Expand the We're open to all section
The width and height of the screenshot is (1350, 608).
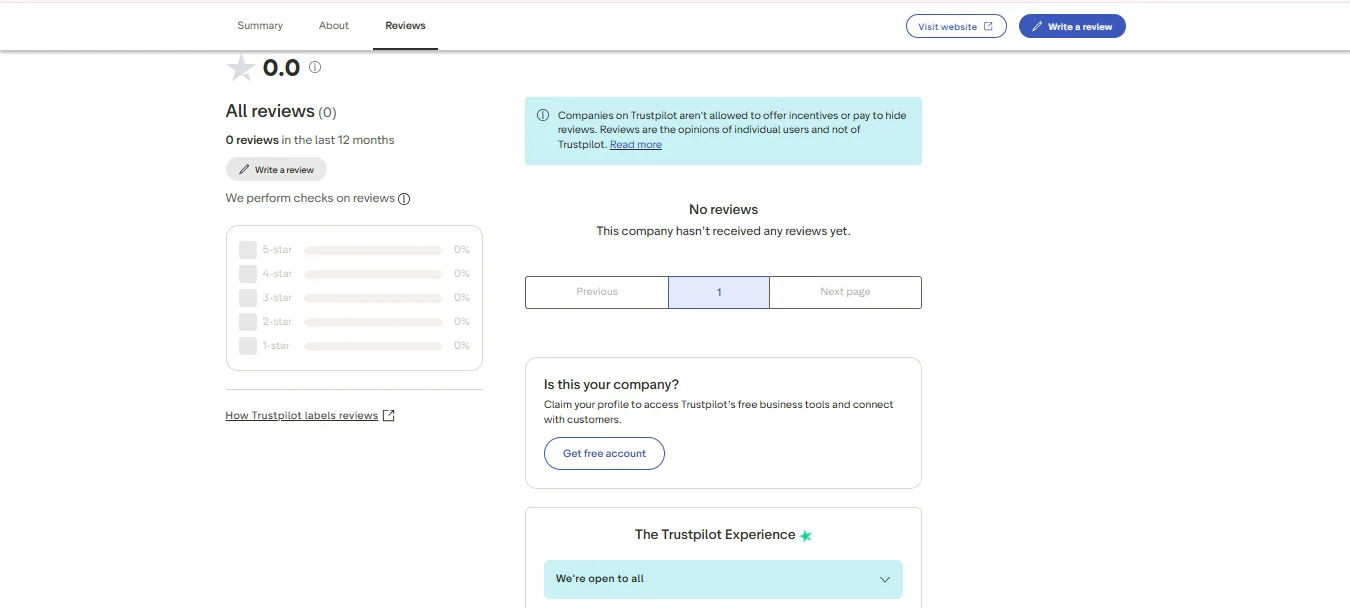point(723,579)
